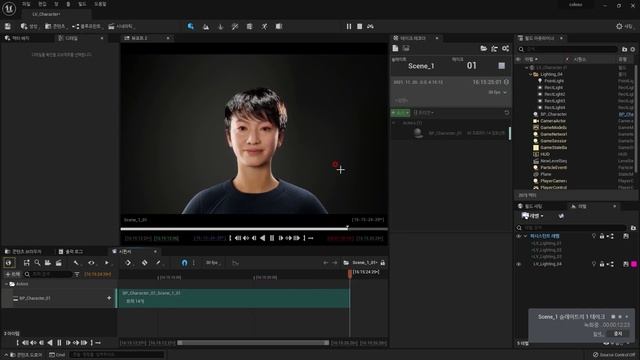Toggle visibility column header eye in World Outliner
Viewport: 640px width, 360px height.
pos(518,60)
